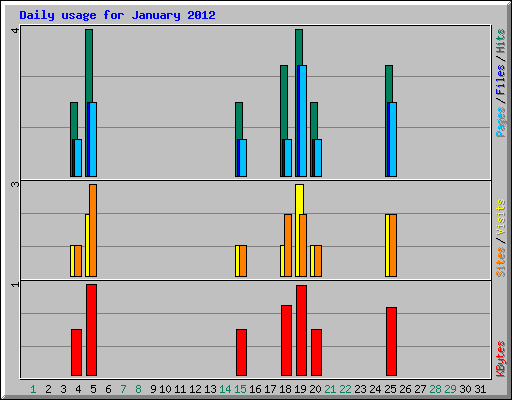This screenshot has width=512, height=400.
Task: Select day "16" on the x-axis
Action: [x=255, y=389]
